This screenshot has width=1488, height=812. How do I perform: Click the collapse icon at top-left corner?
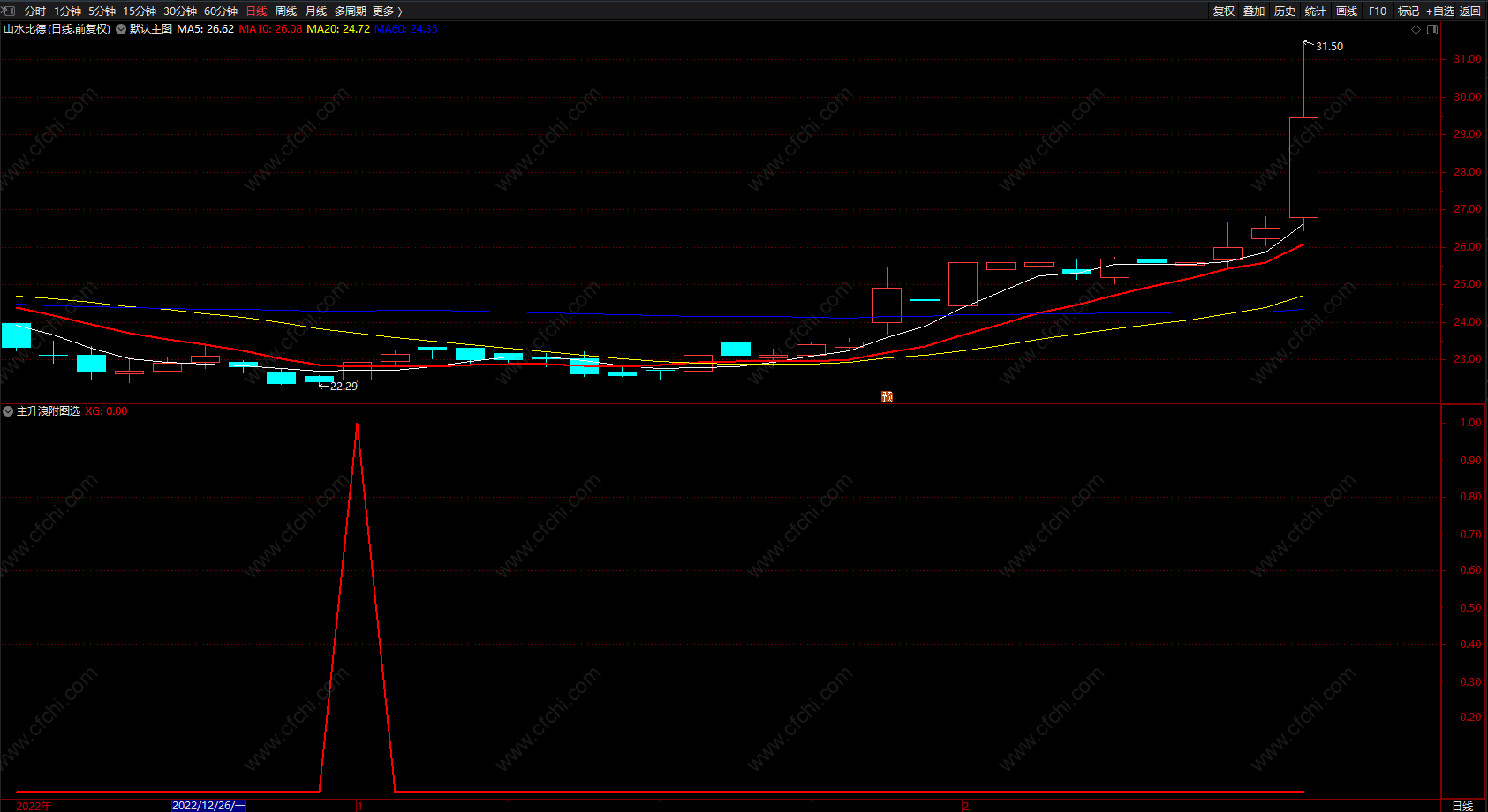pos(8,11)
